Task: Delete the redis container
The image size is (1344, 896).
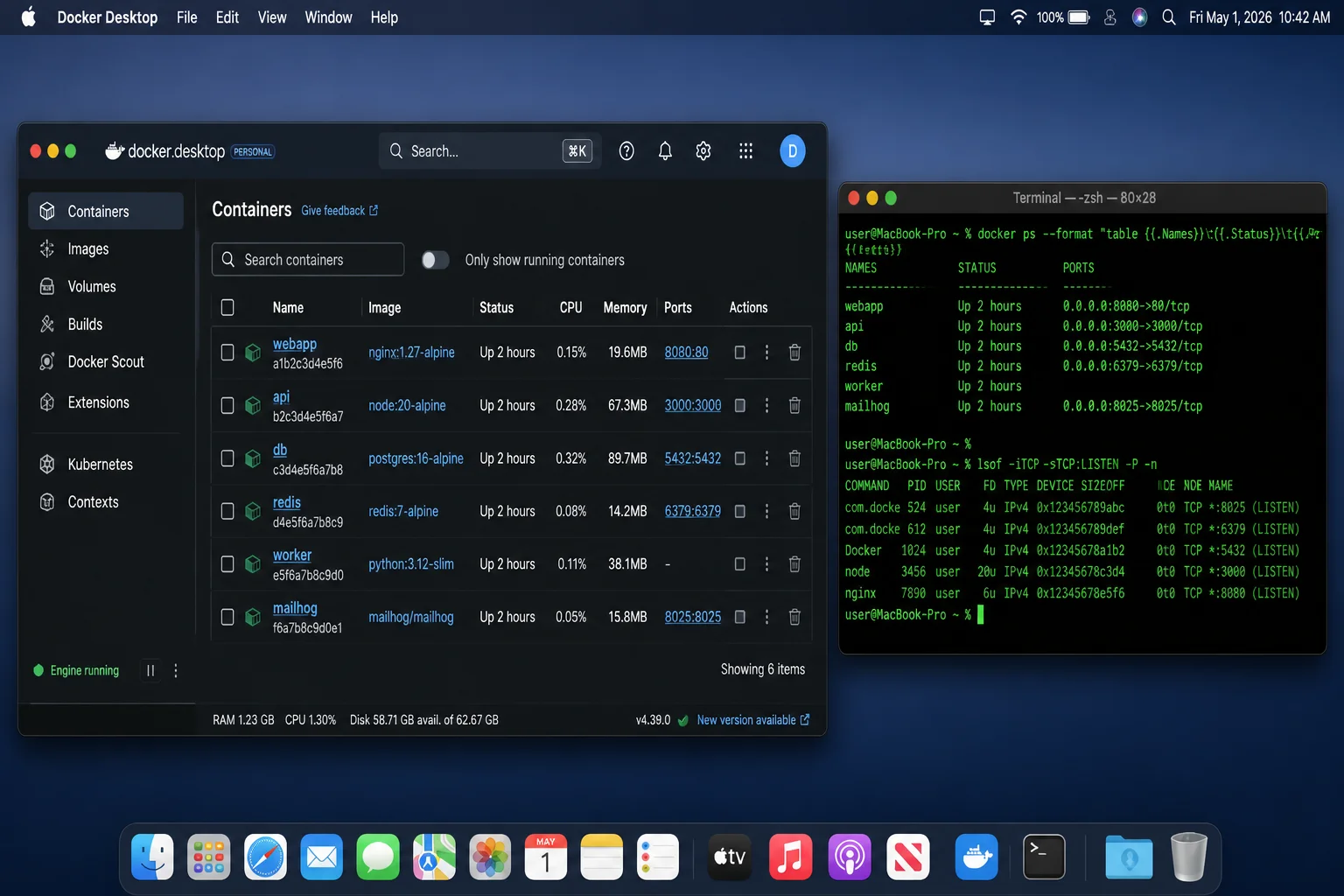Action: [794, 511]
